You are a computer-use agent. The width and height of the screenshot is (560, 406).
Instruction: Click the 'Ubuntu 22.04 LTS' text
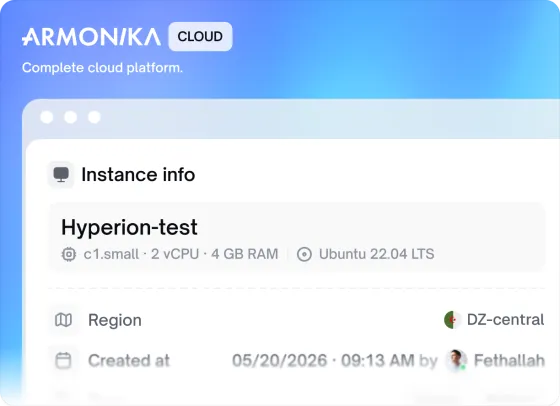[x=376, y=254]
